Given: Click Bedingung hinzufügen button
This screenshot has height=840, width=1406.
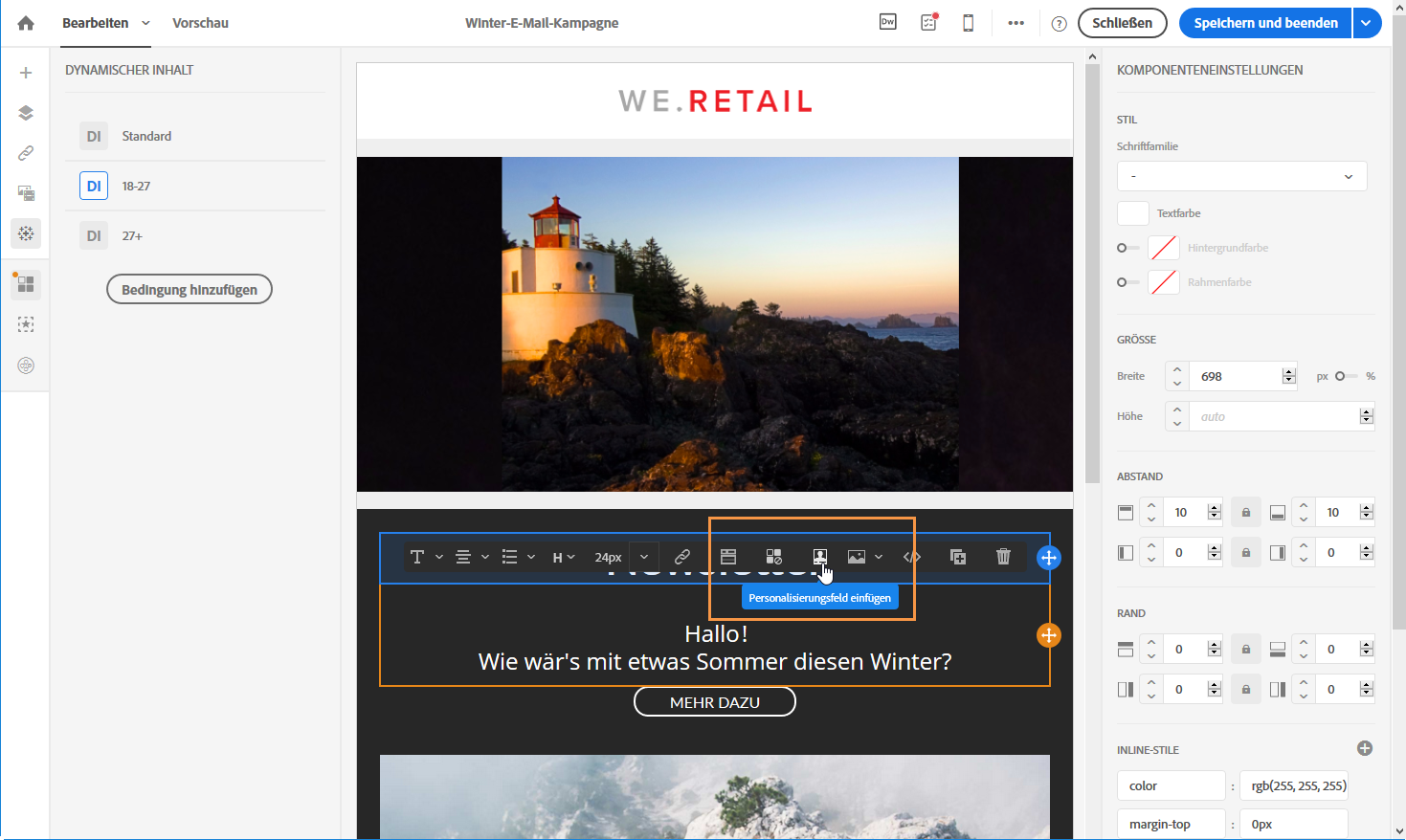Looking at the screenshot, I should tap(190, 289).
